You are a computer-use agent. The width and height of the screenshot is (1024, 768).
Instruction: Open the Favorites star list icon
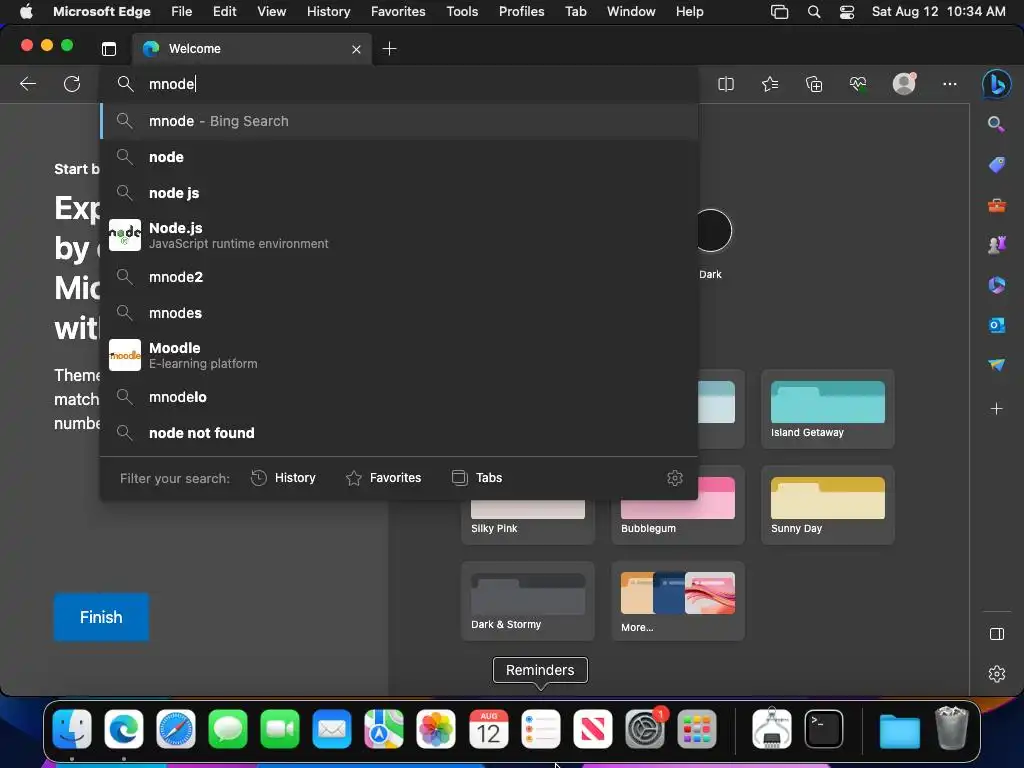(x=770, y=84)
